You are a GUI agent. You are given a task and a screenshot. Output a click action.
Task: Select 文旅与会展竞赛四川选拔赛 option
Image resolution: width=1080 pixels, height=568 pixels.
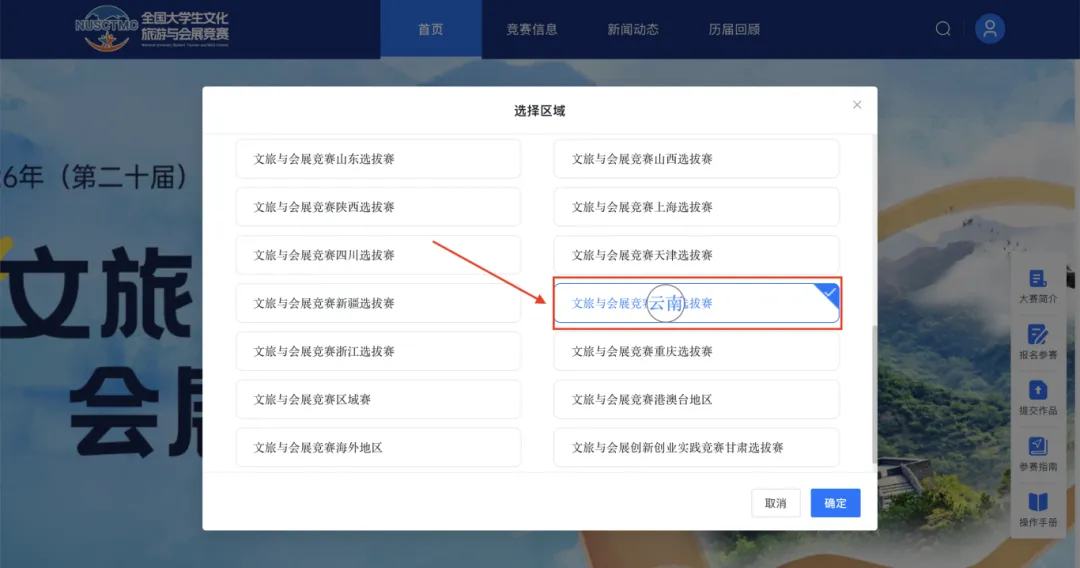378,255
